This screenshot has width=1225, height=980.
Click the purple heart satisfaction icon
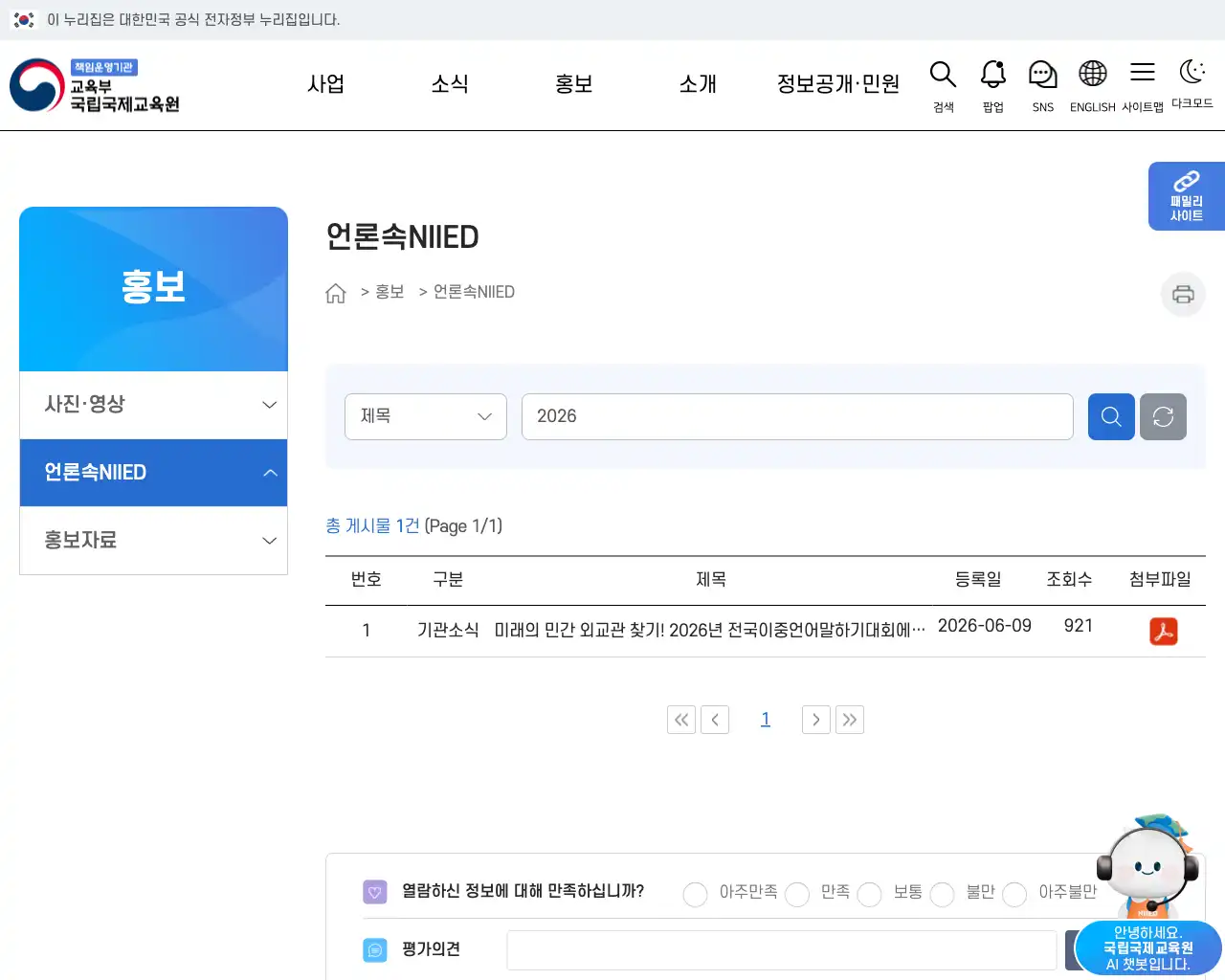(x=375, y=892)
